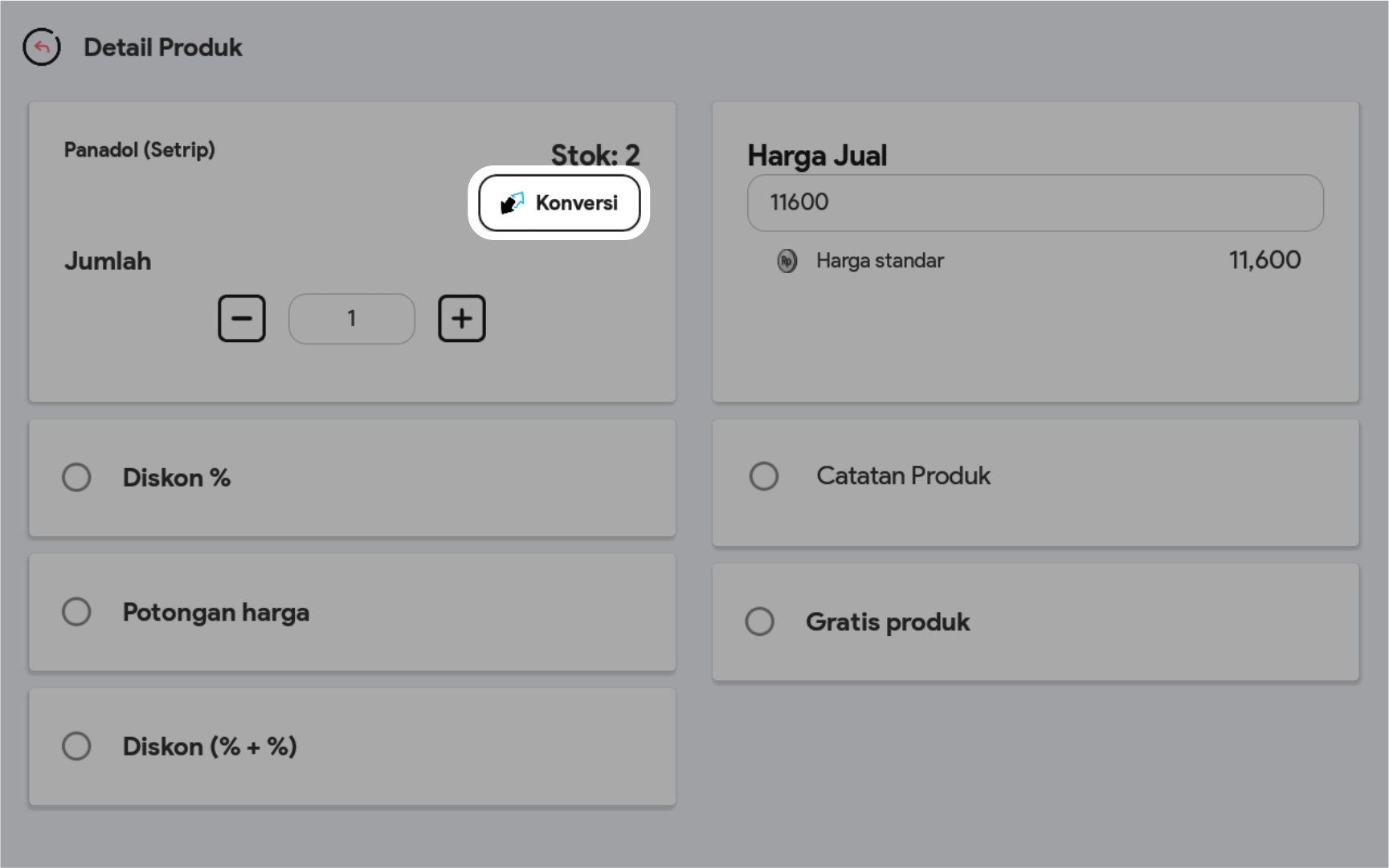Select the Diskon % radio button

[77, 478]
